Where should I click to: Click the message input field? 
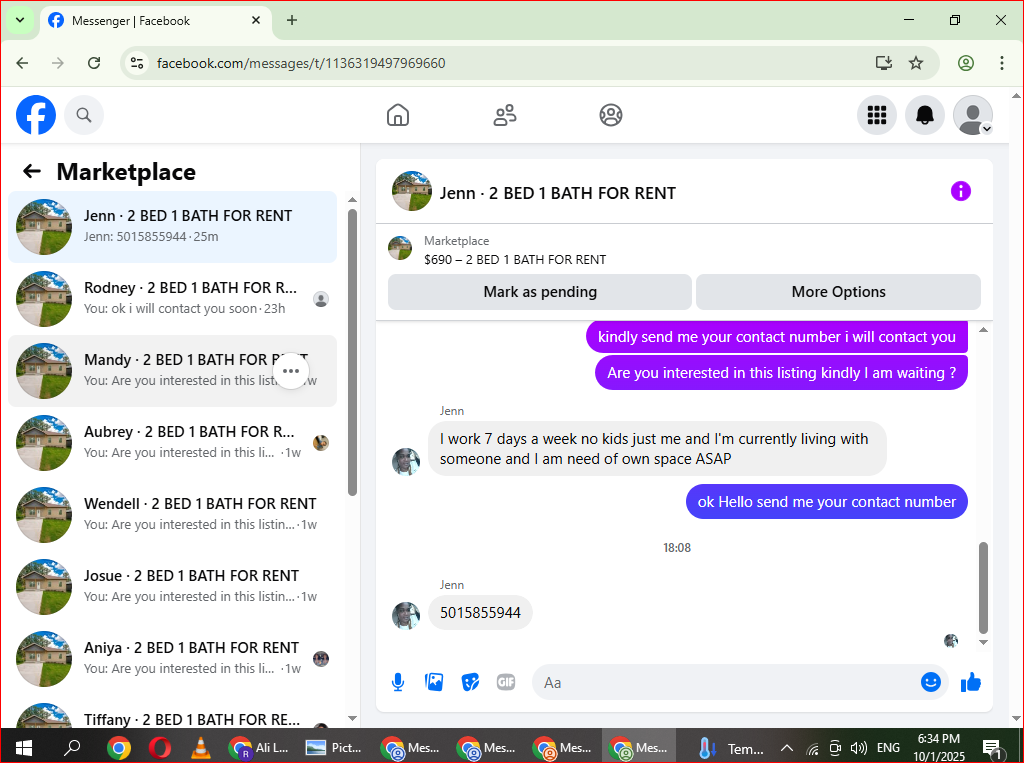(725, 682)
